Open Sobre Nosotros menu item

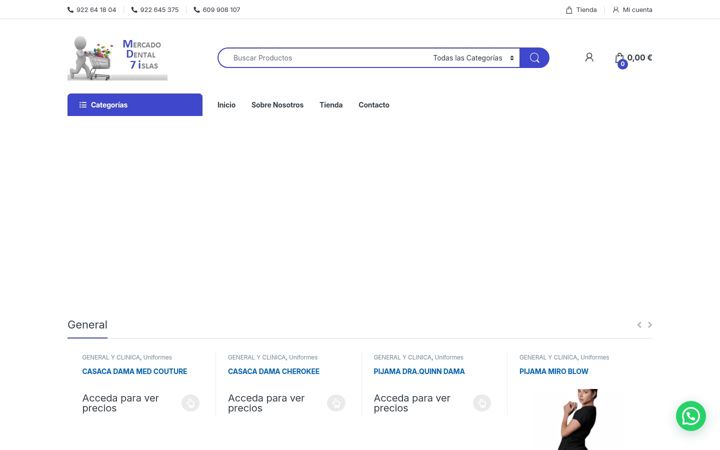[277, 105]
